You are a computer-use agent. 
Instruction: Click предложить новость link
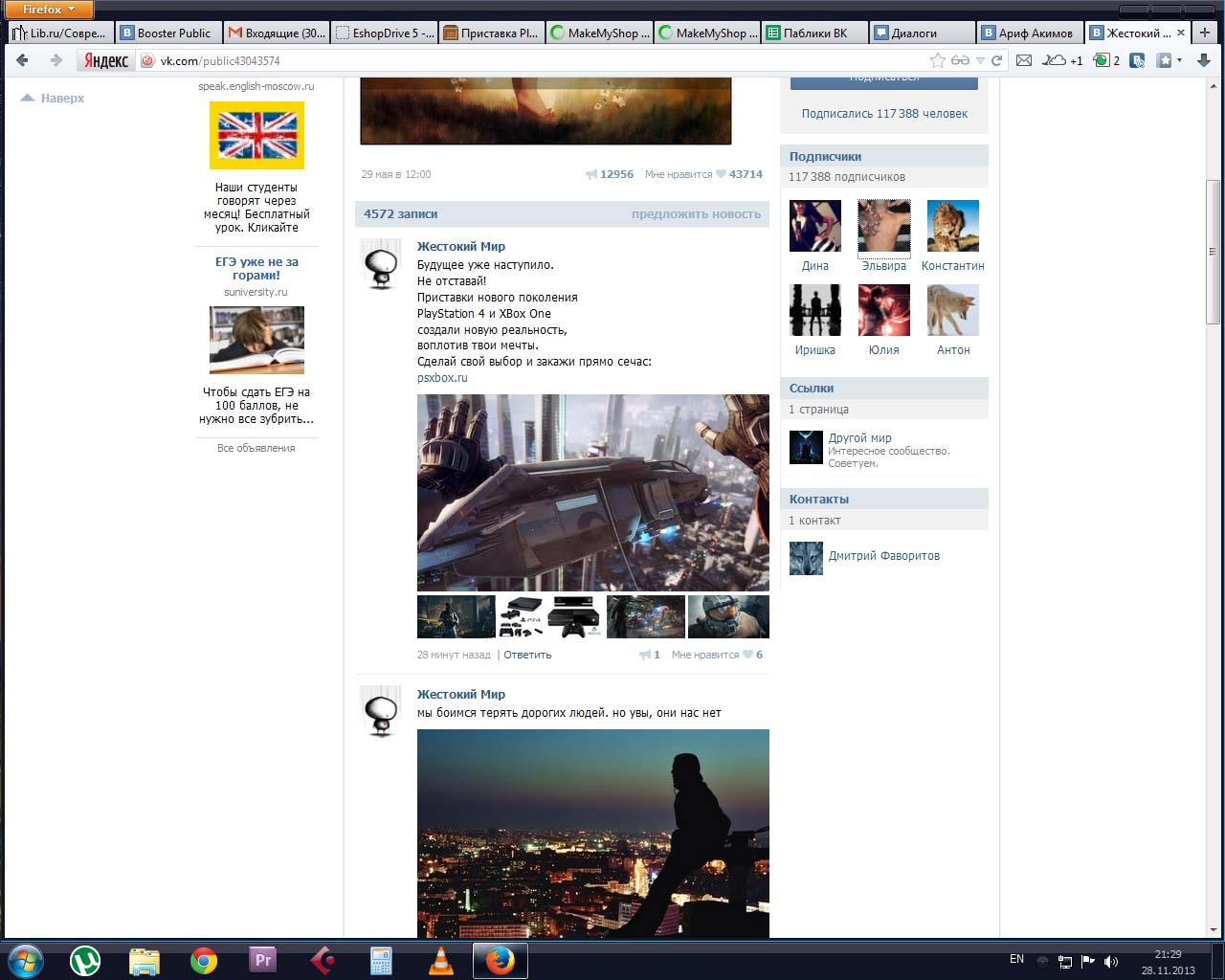pos(696,213)
